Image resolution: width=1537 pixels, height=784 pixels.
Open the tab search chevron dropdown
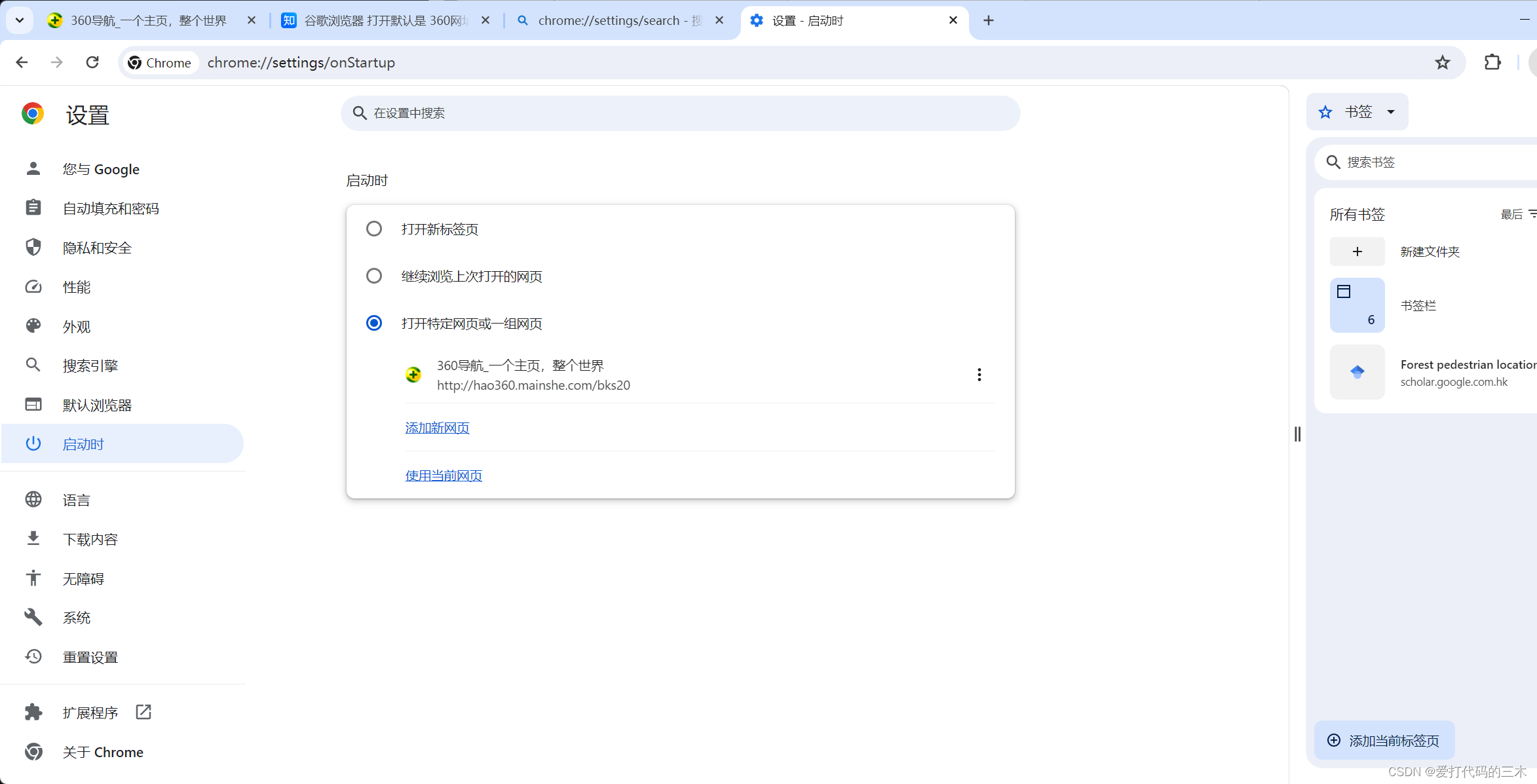(x=20, y=20)
